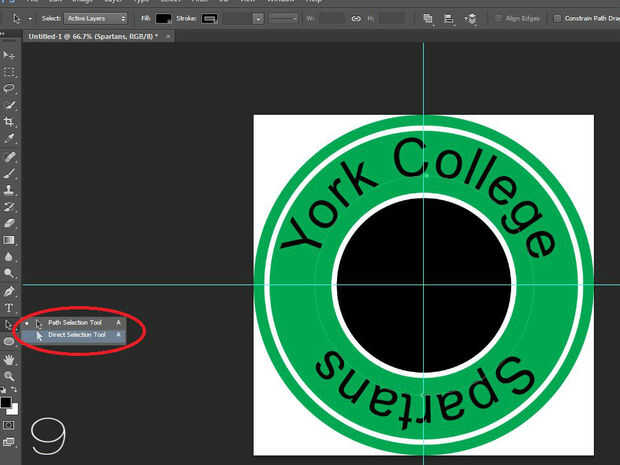The image size is (620, 465).
Task: Select the Move tool
Action: coord(9,55)
